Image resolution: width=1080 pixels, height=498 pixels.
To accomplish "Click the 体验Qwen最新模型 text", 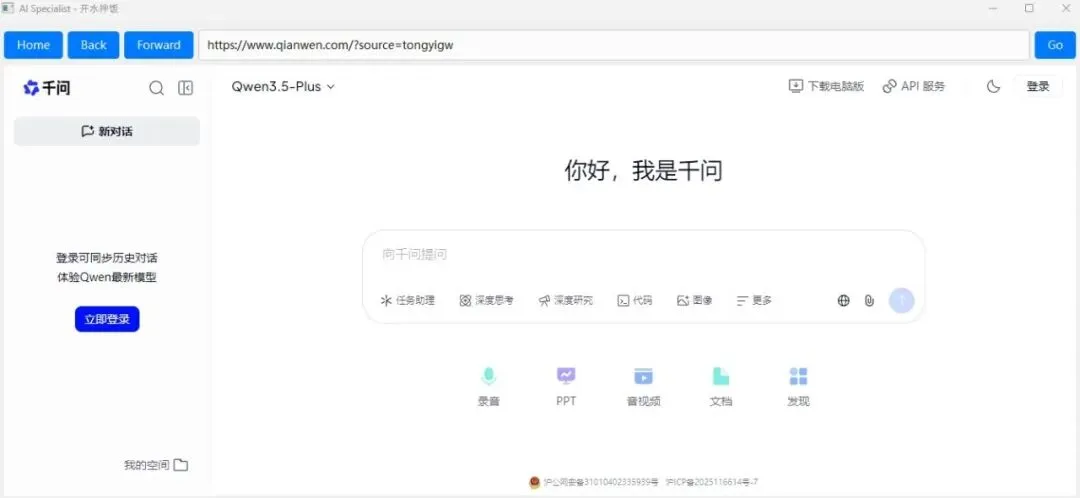I will click(107, 278).
